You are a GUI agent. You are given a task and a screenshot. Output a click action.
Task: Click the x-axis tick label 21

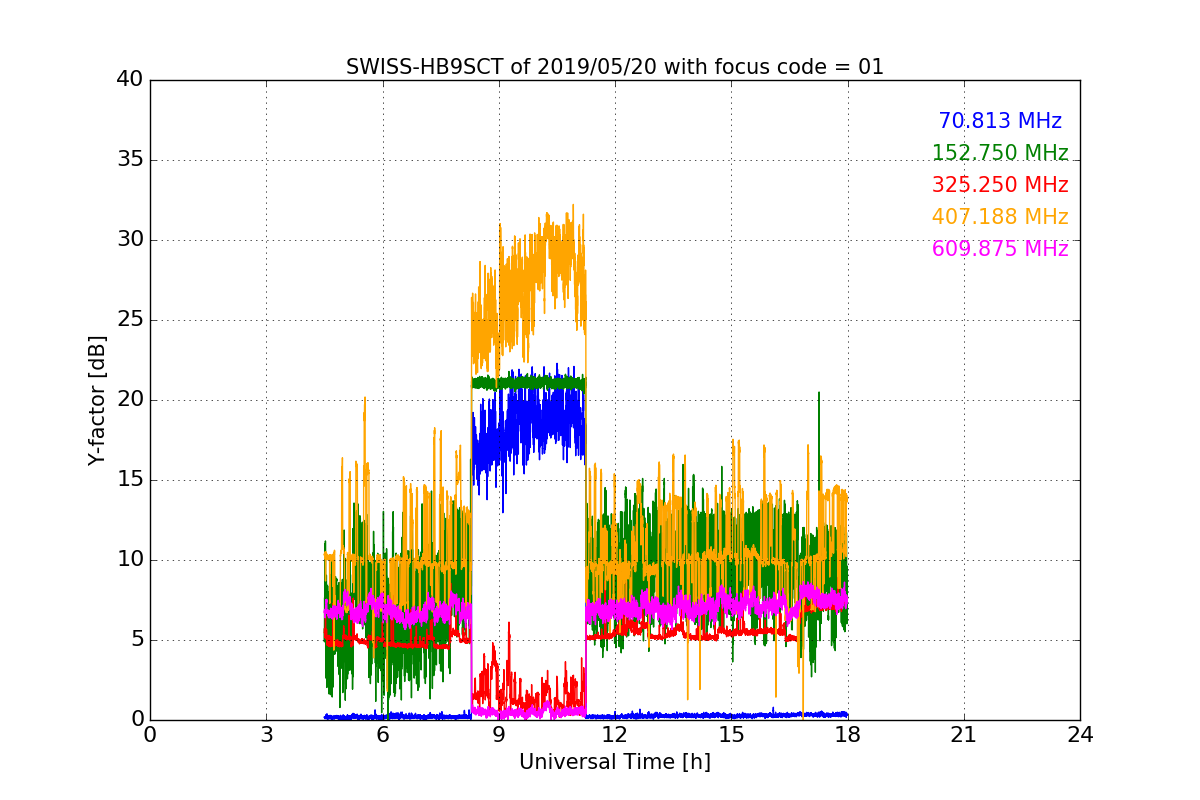(x=964, y=735)
